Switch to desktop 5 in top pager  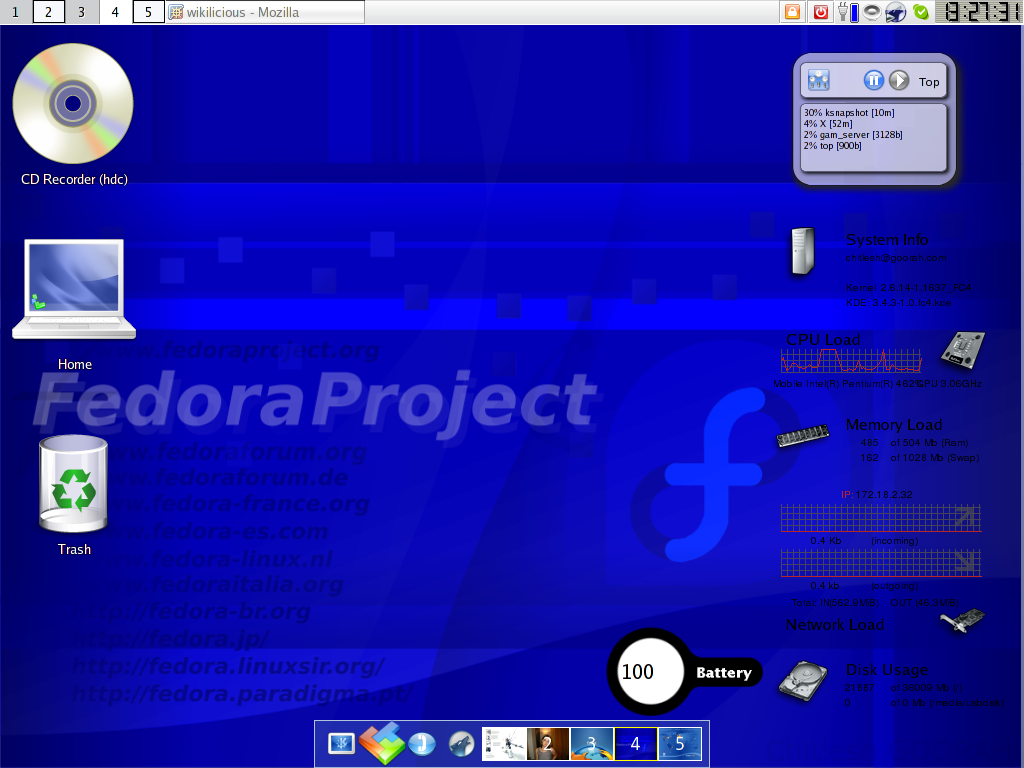click(148, 12)
